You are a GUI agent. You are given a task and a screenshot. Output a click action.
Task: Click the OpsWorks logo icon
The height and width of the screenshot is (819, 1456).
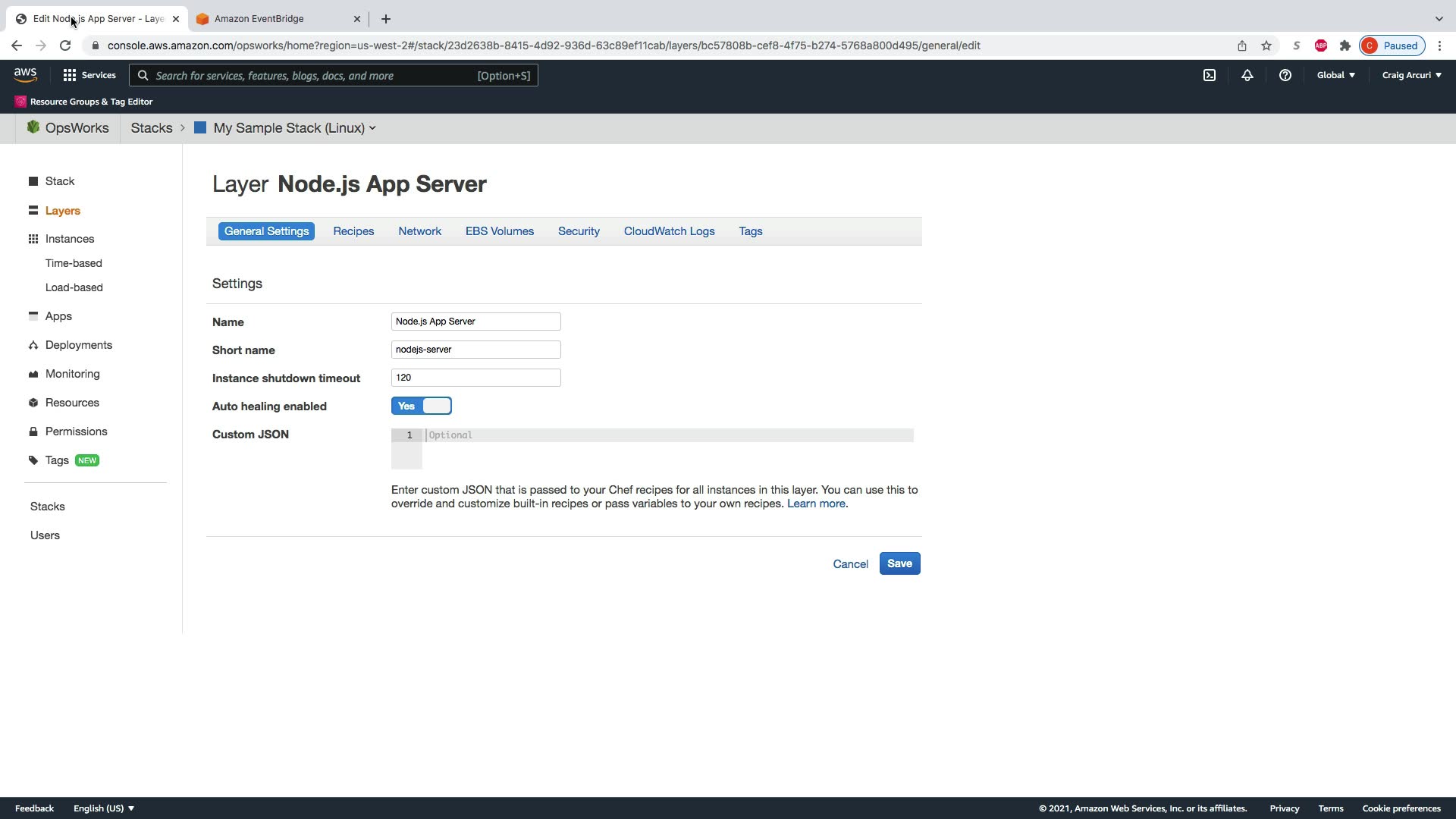click(33, 127)
